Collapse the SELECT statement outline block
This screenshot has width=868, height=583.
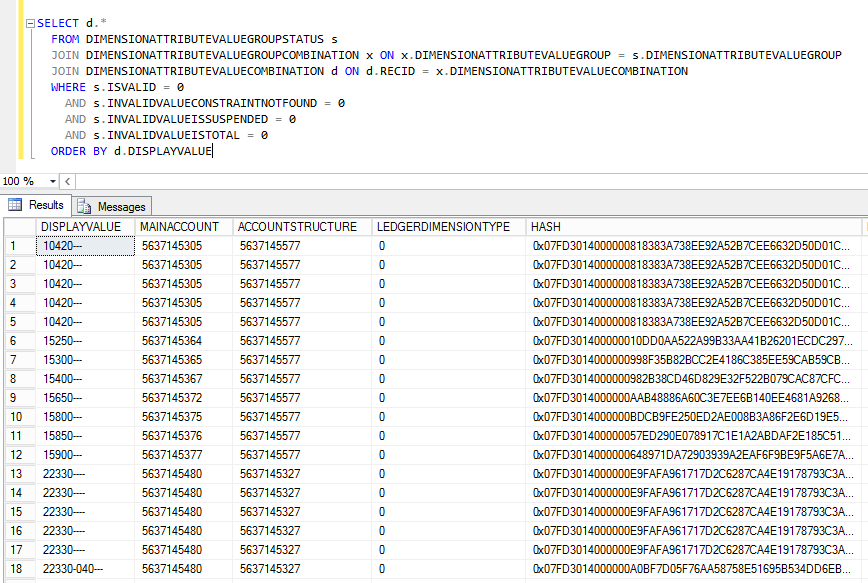30,23
